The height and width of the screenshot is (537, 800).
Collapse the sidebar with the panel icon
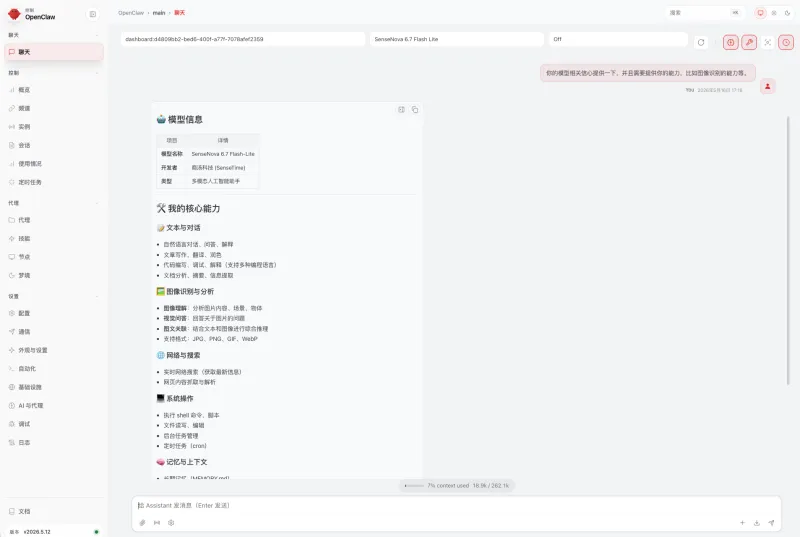point(93,14)
